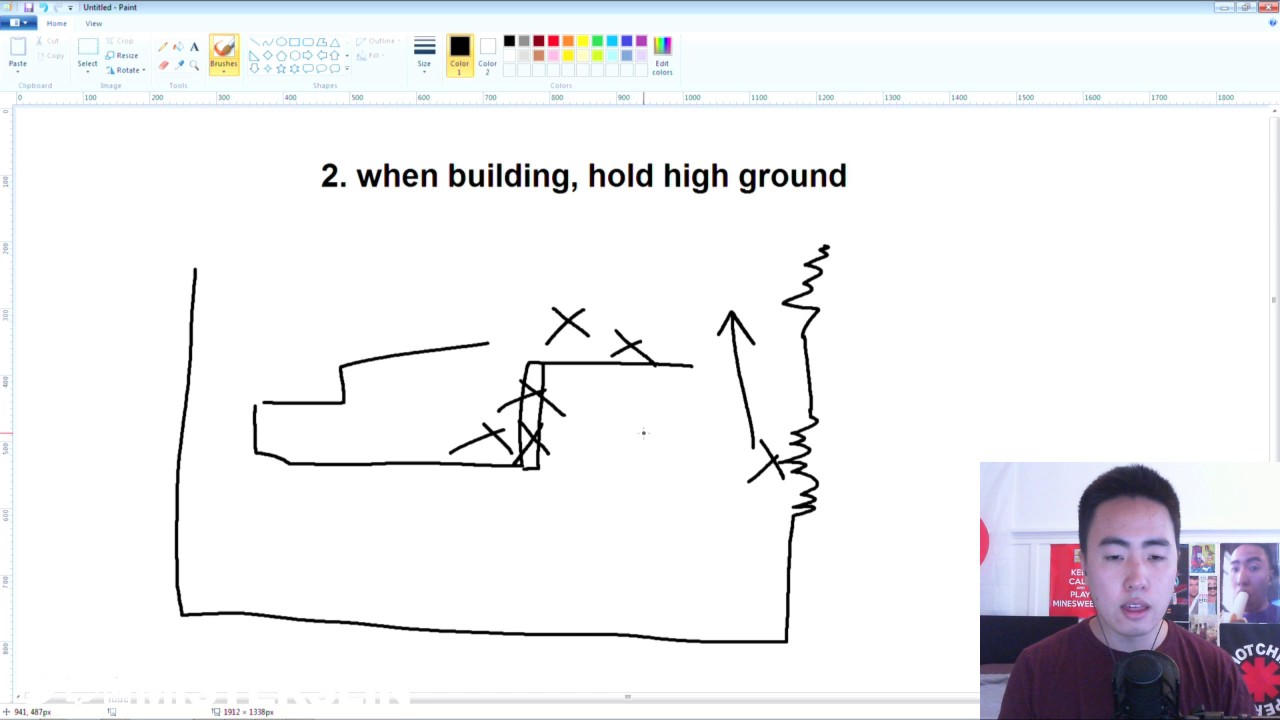Choose the Rectangle shape

click(x=294, y=42)
